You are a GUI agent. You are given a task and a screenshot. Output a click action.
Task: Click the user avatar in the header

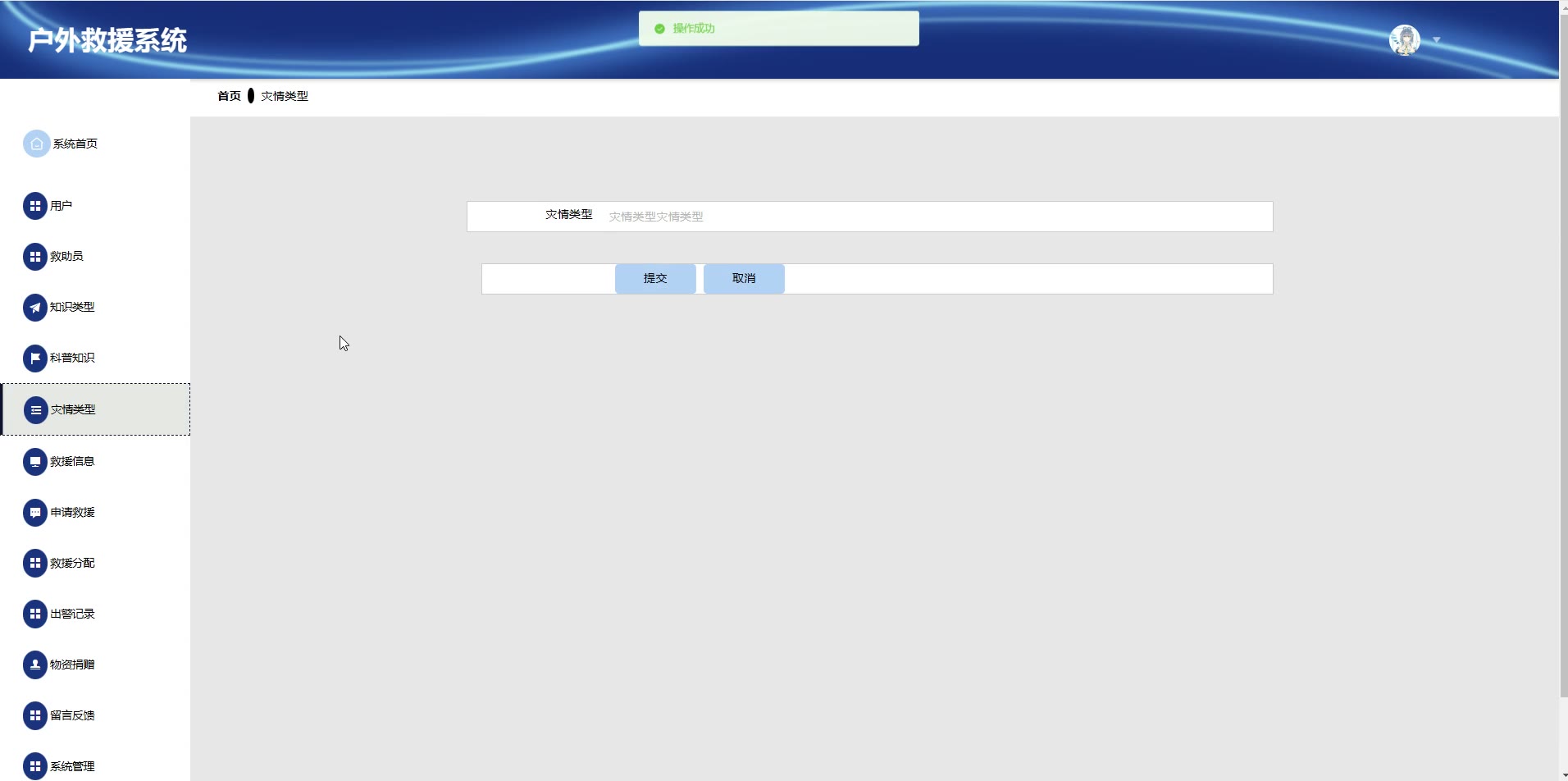point(1404,40)
